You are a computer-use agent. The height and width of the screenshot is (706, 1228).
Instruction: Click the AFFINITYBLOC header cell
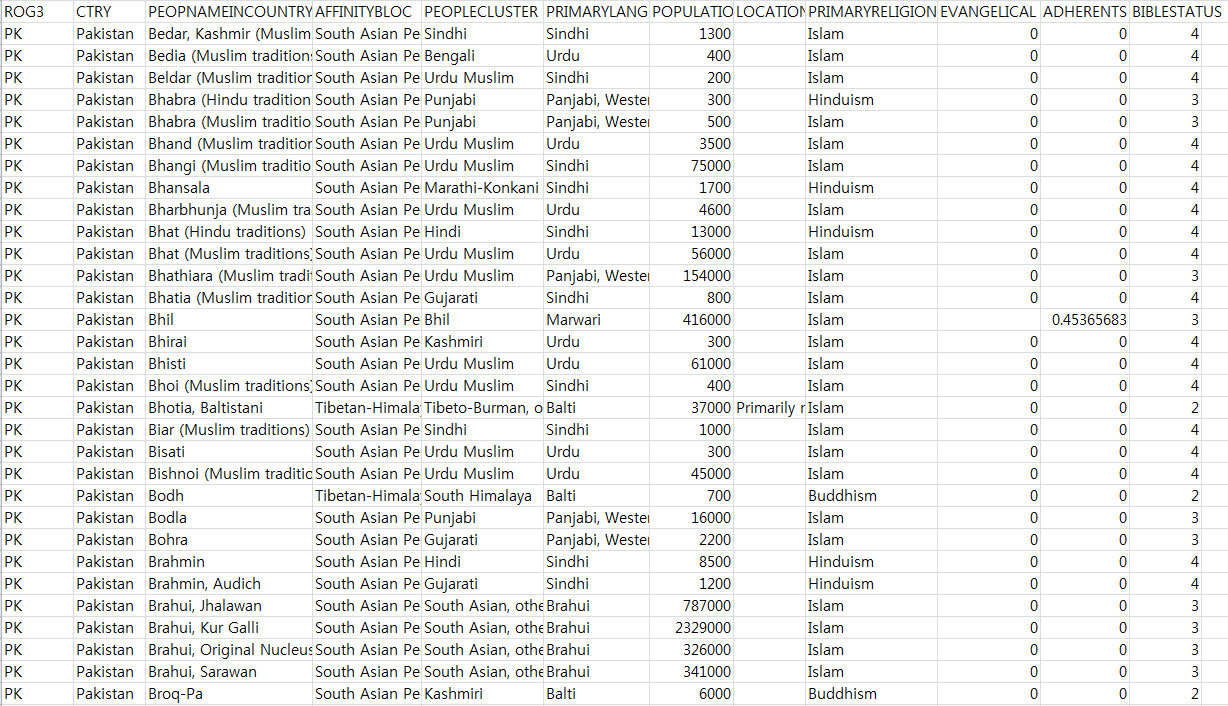(367, 12)
